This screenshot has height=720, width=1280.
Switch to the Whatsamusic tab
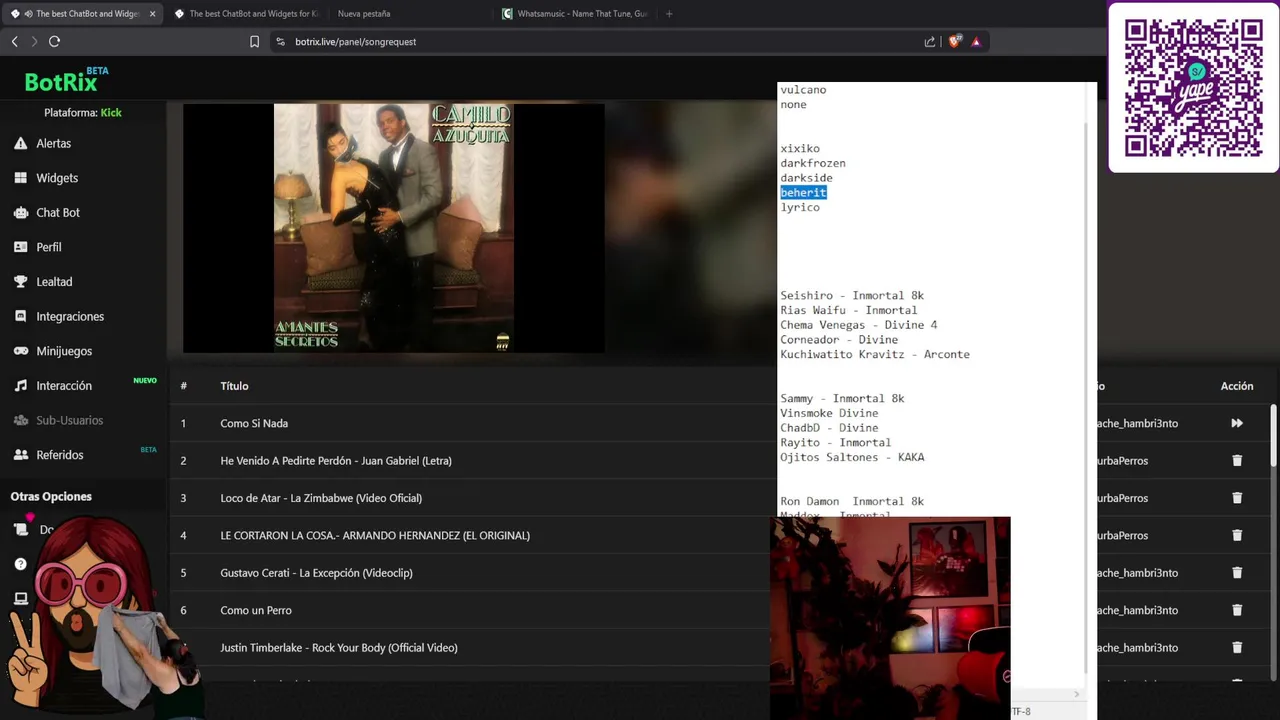click(576, 14)
